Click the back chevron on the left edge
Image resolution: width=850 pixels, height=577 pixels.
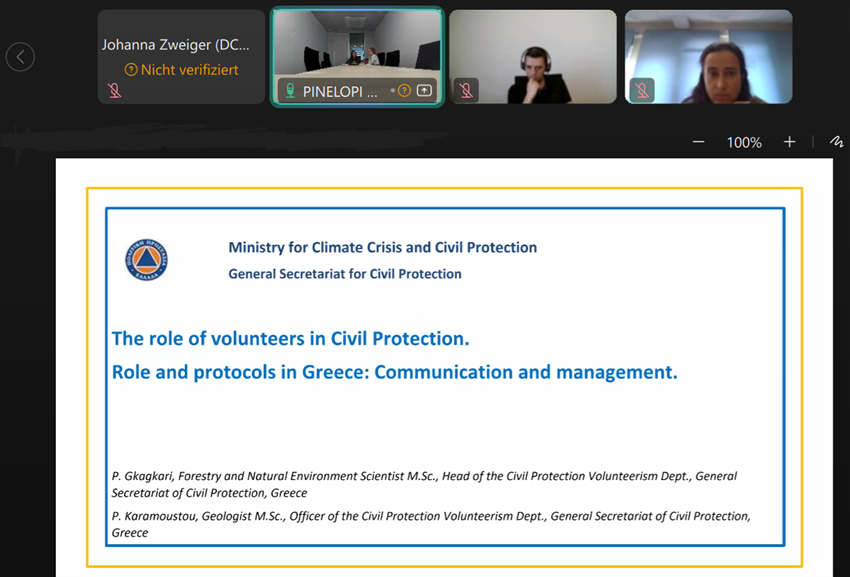pos(20,56)
